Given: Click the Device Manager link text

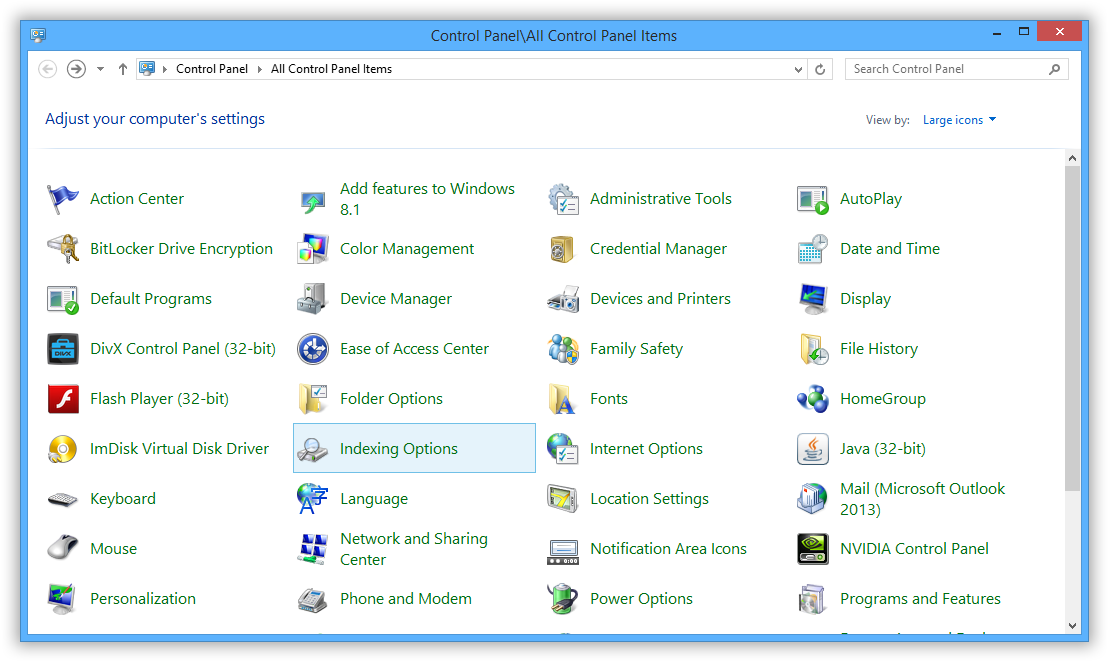Looking at the screenshot, I should 395,299.
